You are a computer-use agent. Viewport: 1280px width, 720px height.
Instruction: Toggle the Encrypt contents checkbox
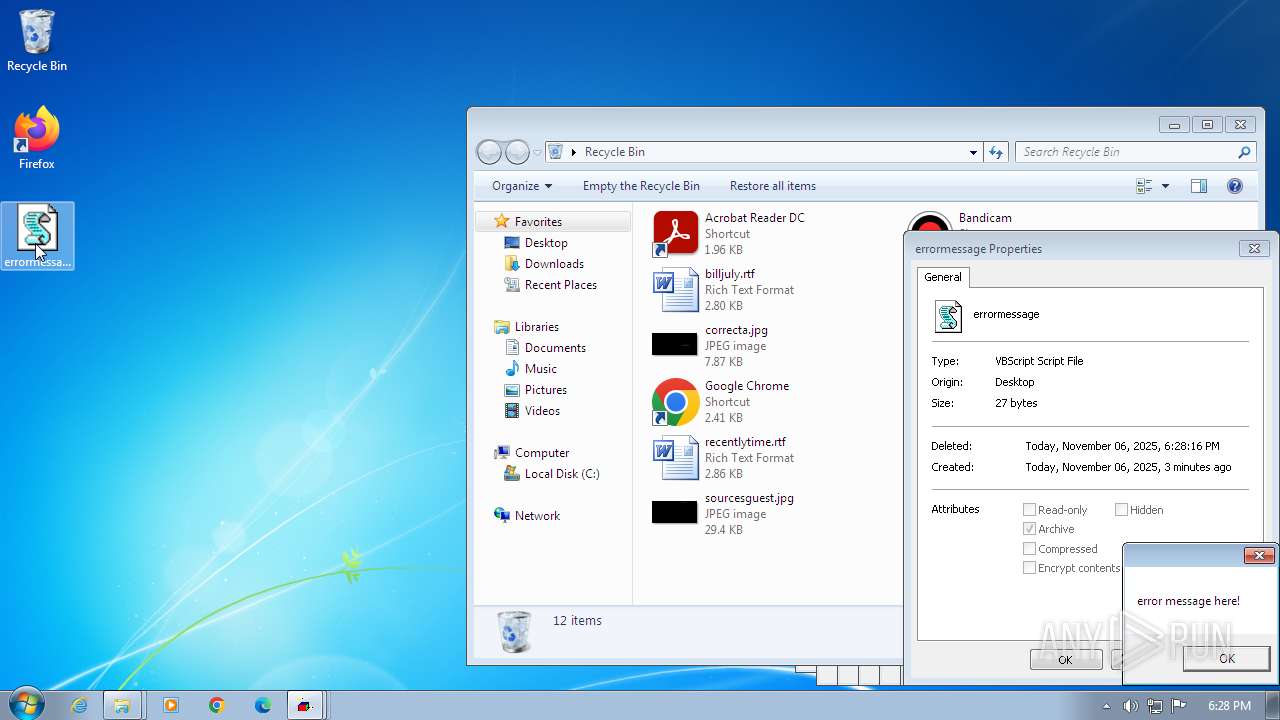pos(1029,568)
